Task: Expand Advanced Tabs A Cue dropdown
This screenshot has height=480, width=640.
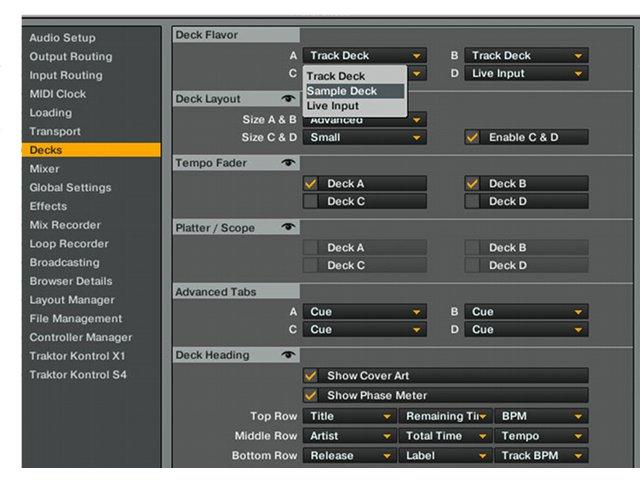Action: 364,312
